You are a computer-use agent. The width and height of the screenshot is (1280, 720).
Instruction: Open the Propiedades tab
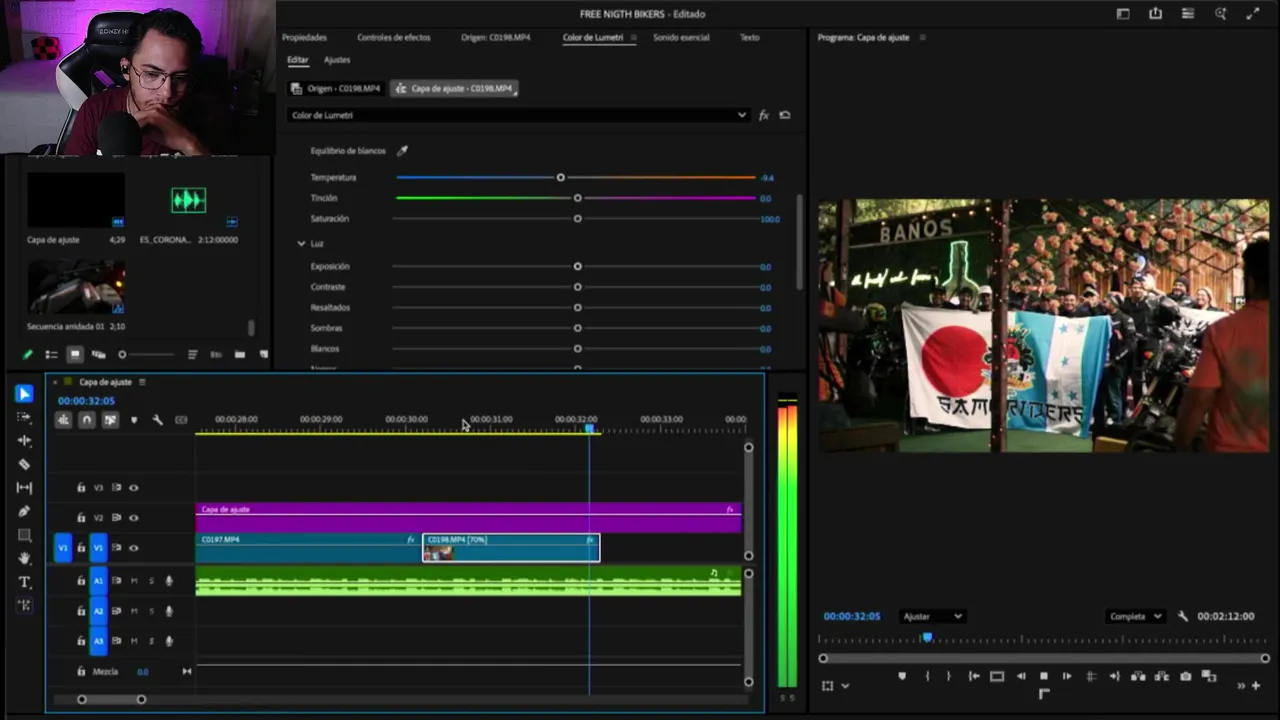pos(304,37)
